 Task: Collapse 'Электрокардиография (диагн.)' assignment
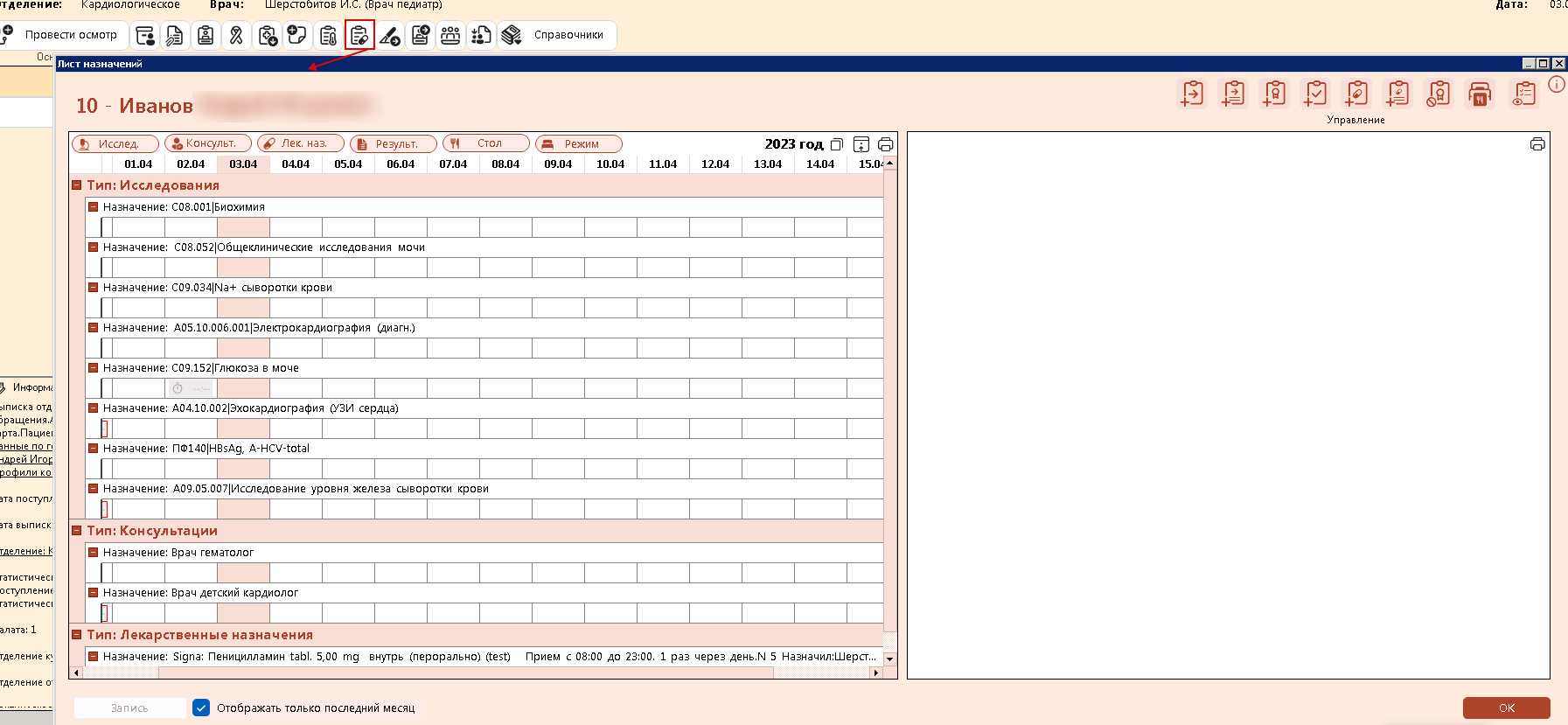pos(93,328)
